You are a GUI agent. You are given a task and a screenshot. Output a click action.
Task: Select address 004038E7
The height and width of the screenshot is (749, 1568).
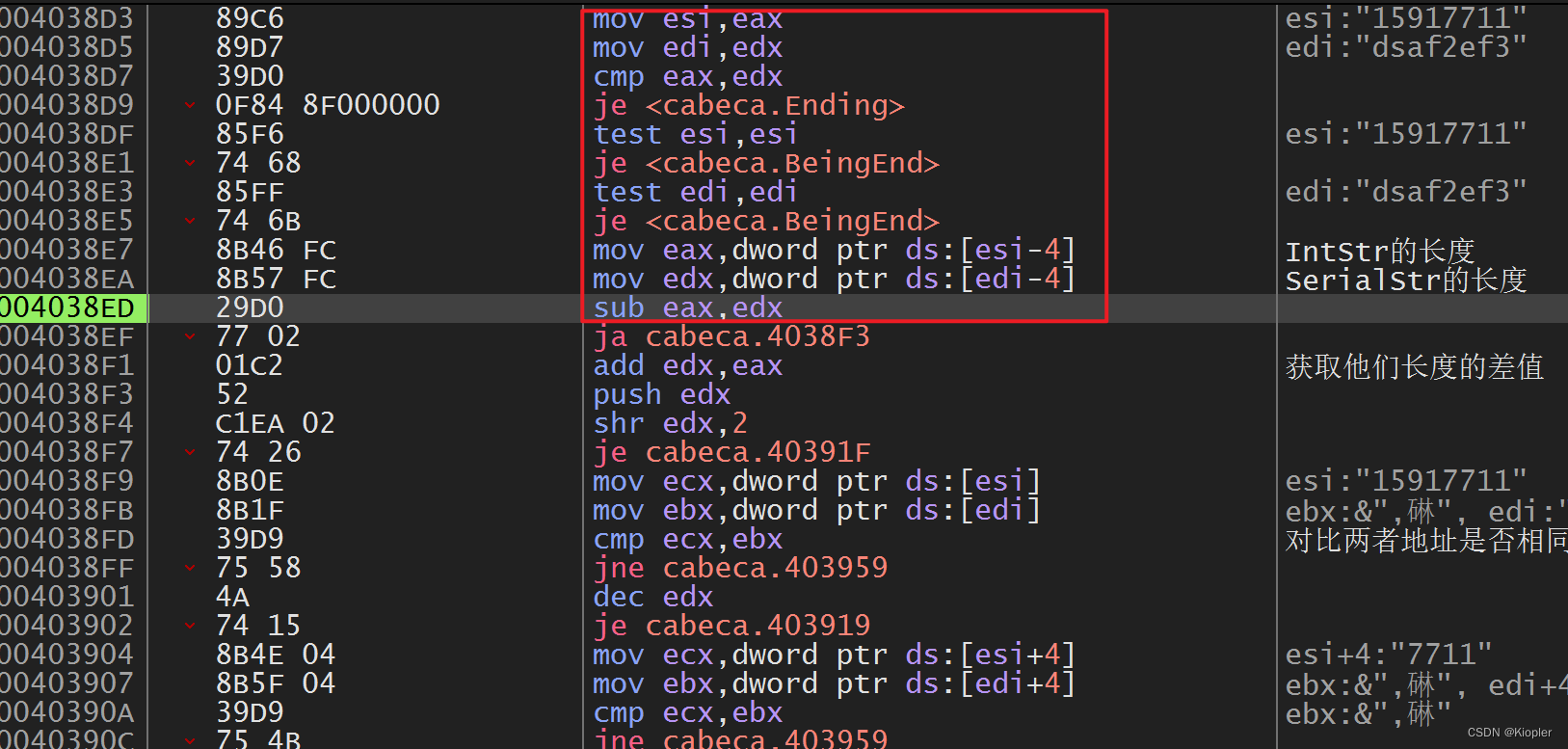pos(66,250)
